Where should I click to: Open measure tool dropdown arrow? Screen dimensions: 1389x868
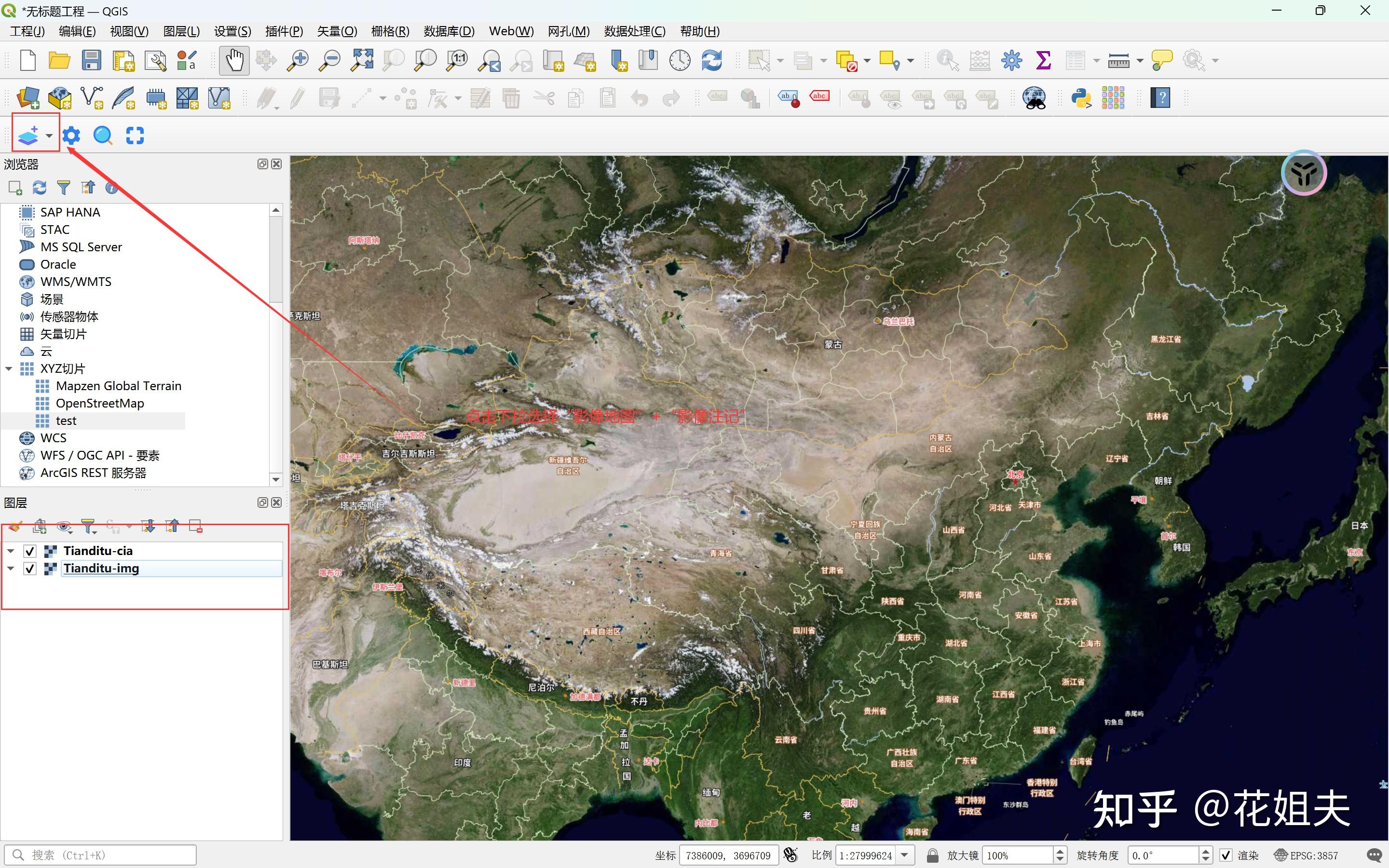1141,60
